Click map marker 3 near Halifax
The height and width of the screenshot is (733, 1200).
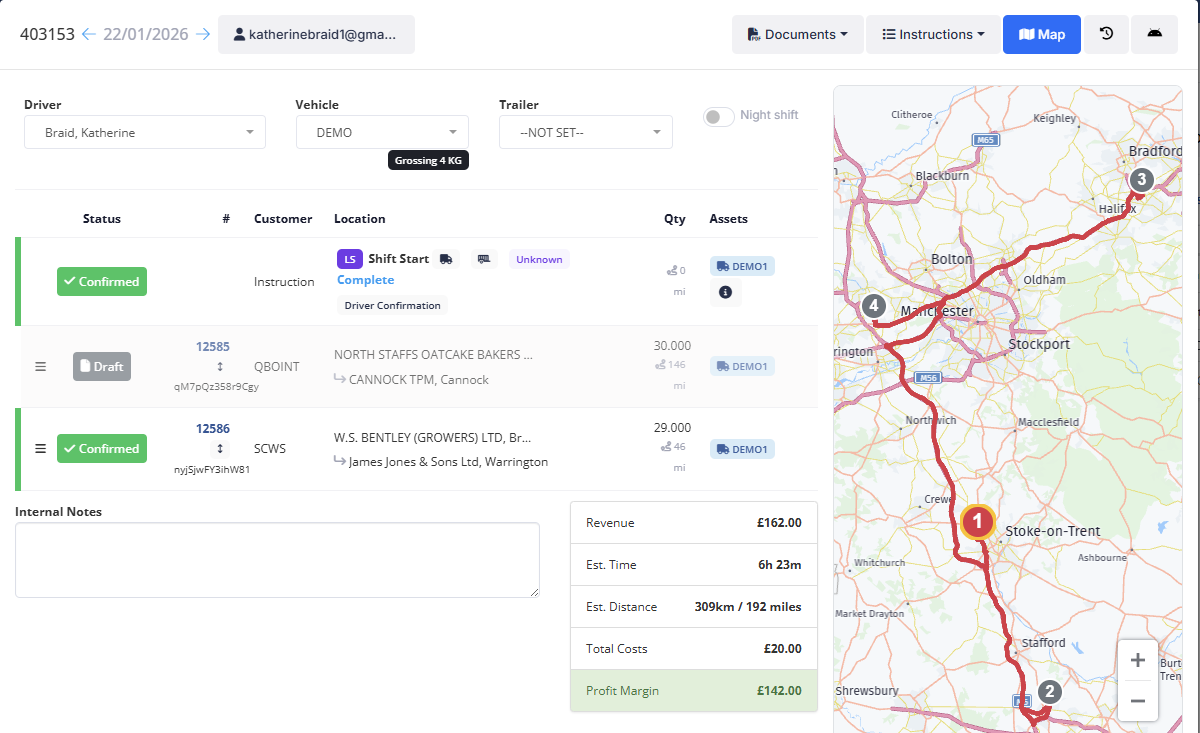pyautogui.click(x=1140, y=180)
